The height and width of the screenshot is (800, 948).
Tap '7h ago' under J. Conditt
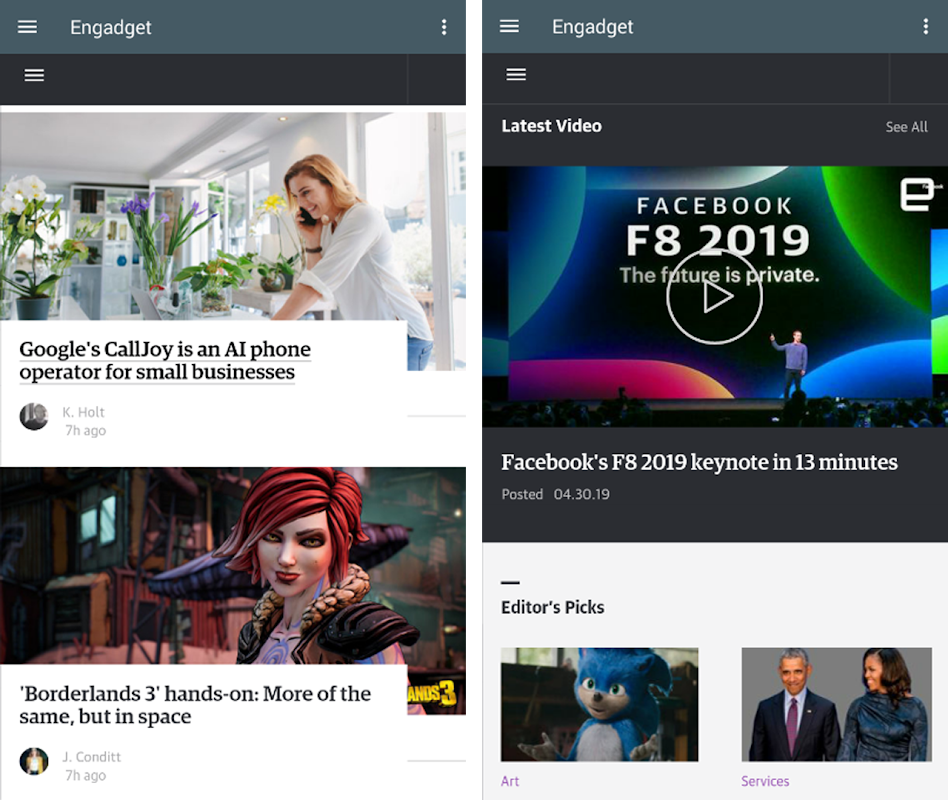(85, 775)
